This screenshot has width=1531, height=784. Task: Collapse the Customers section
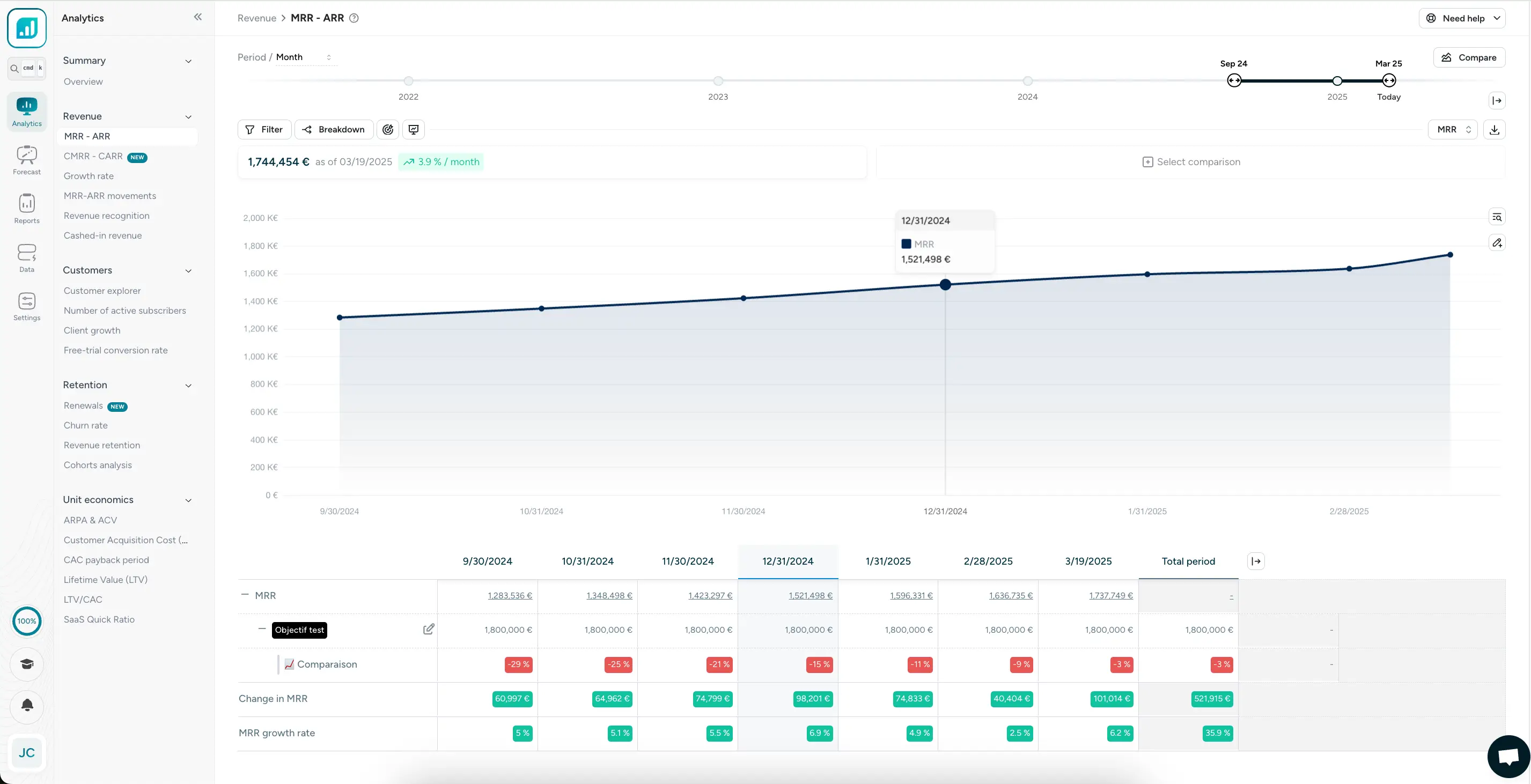(188, 271)
